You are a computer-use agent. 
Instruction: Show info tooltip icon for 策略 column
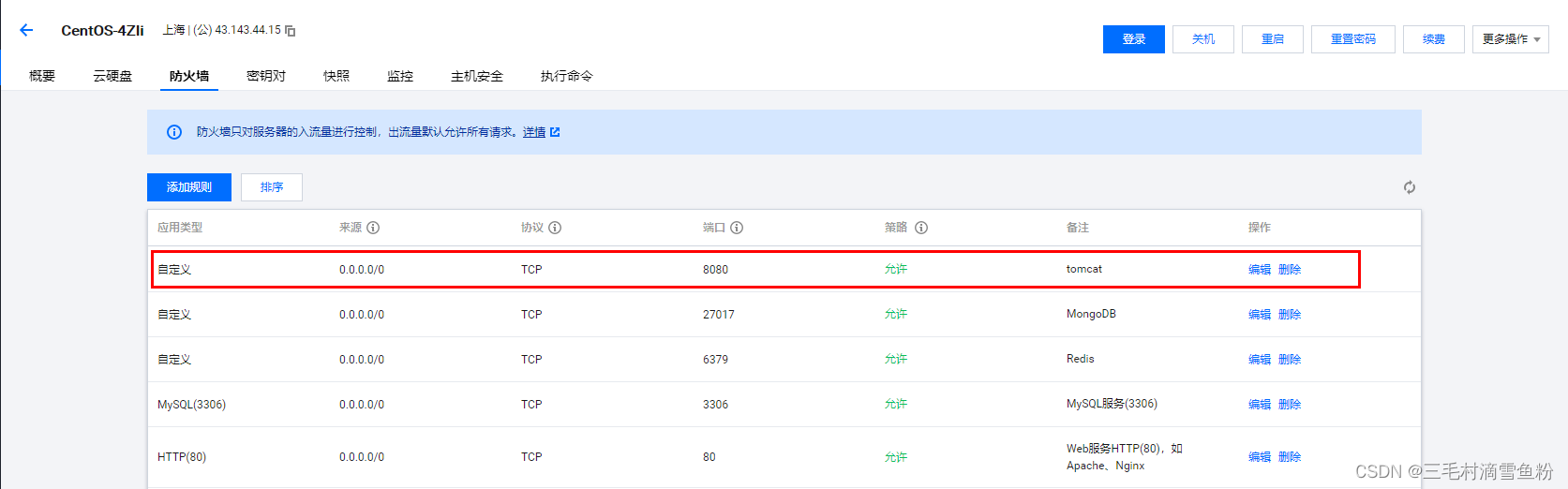point(921,228)
